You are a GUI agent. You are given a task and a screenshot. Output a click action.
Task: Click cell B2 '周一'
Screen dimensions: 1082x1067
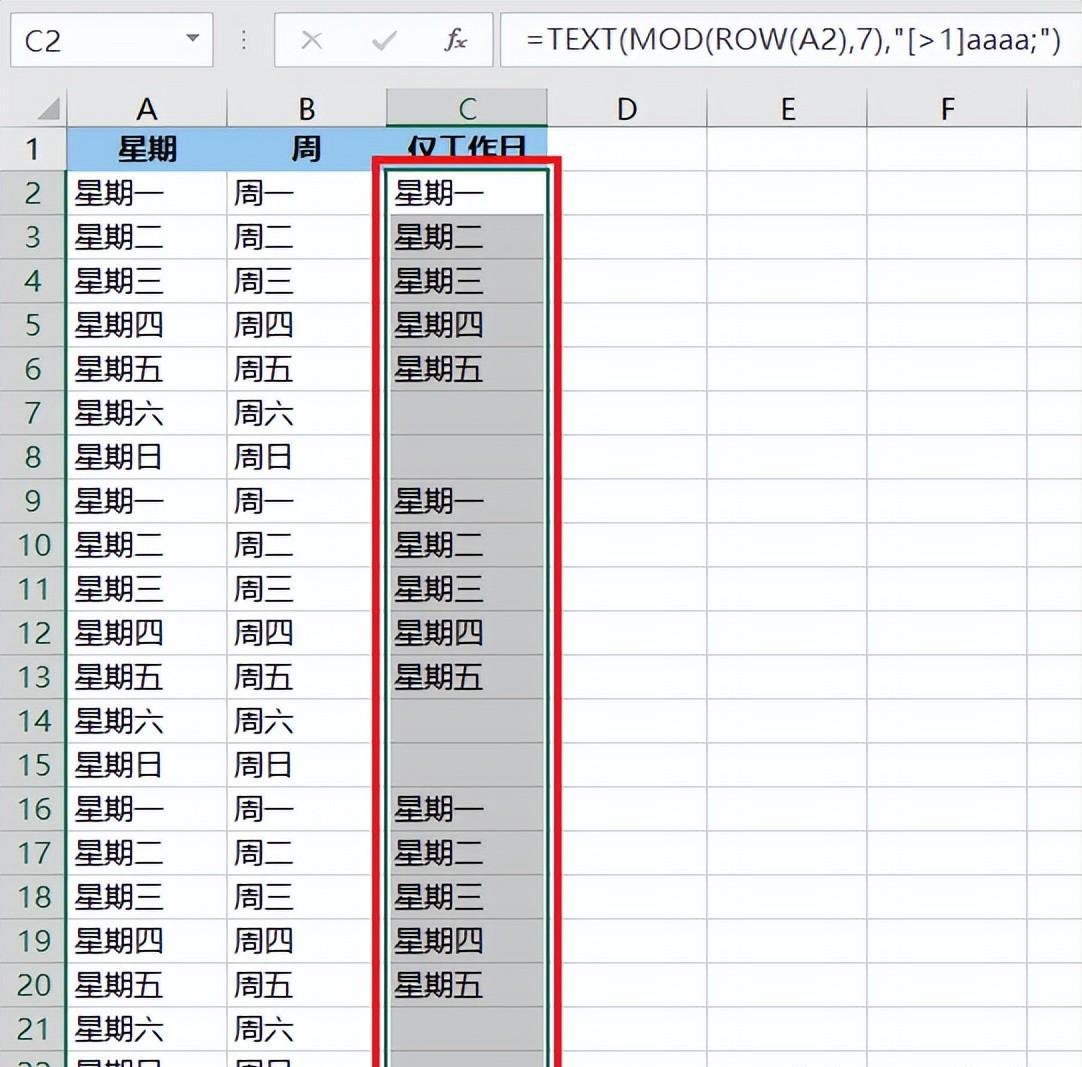coord(306,193)
